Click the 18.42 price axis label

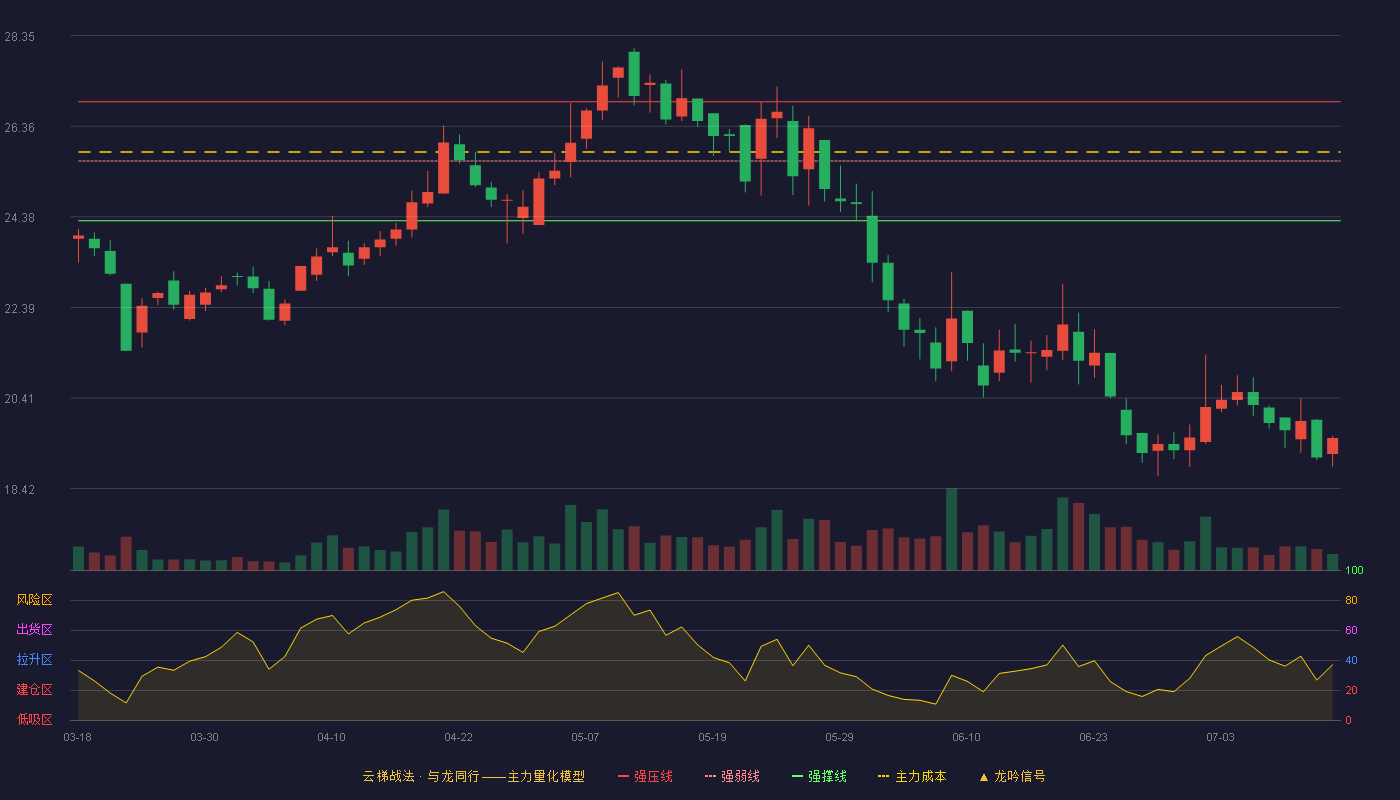pos(19,490)
